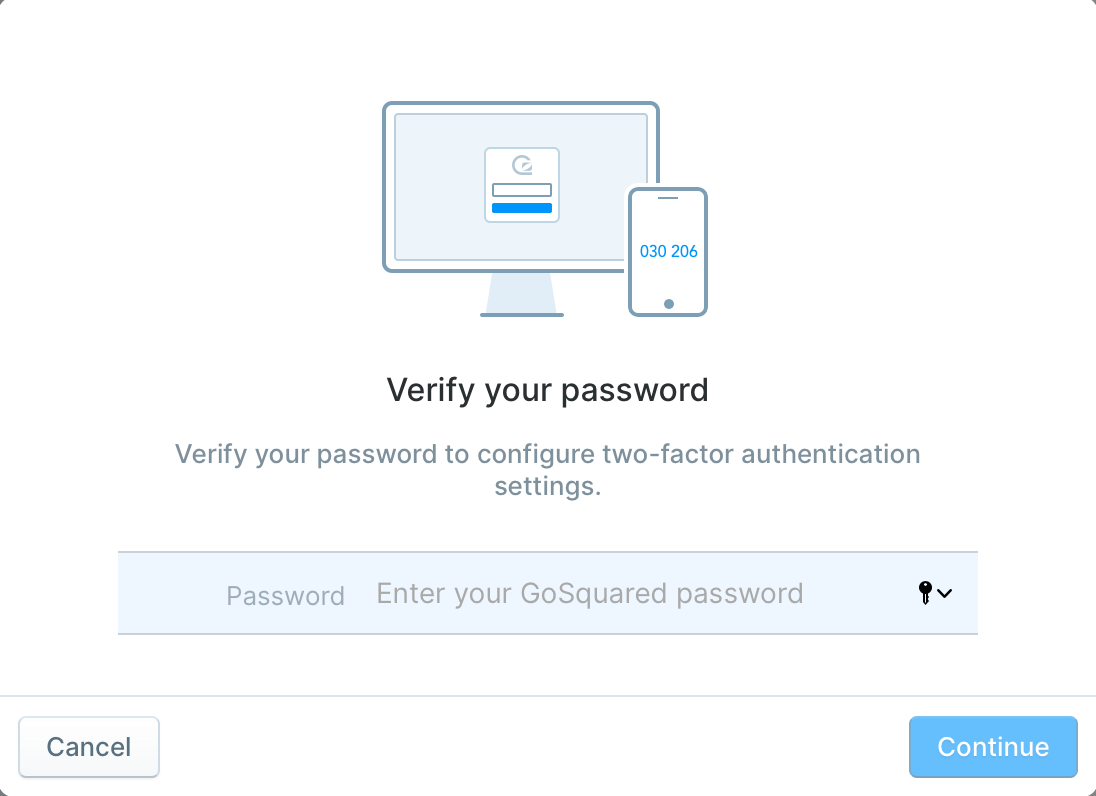Screen dimensions: 1096x796
Task: Click the two-factor authentication description text
Action: [547, 470]
